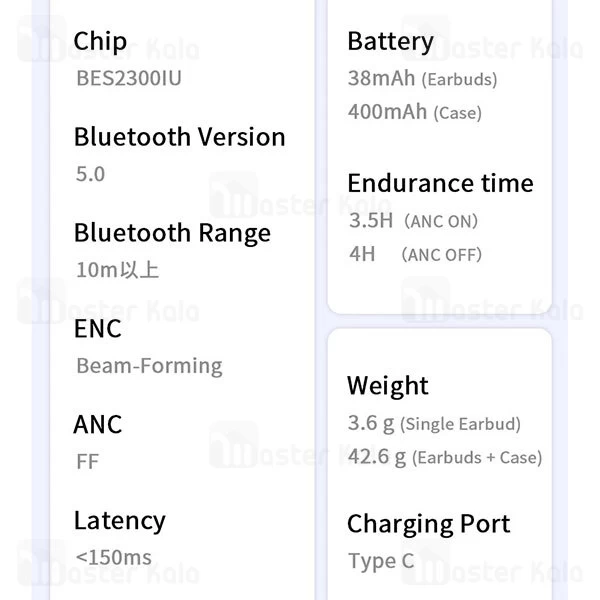
Task: Click the ANC heading on the left
Action: (98, 425)
